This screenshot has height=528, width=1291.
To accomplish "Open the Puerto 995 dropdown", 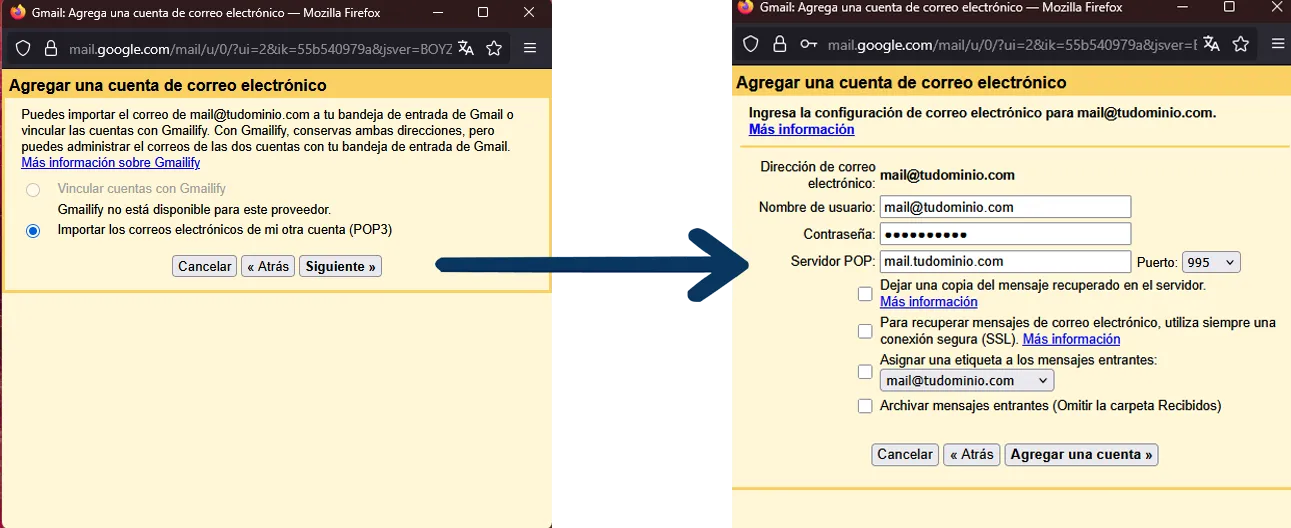I will [x=1211, y=262].
